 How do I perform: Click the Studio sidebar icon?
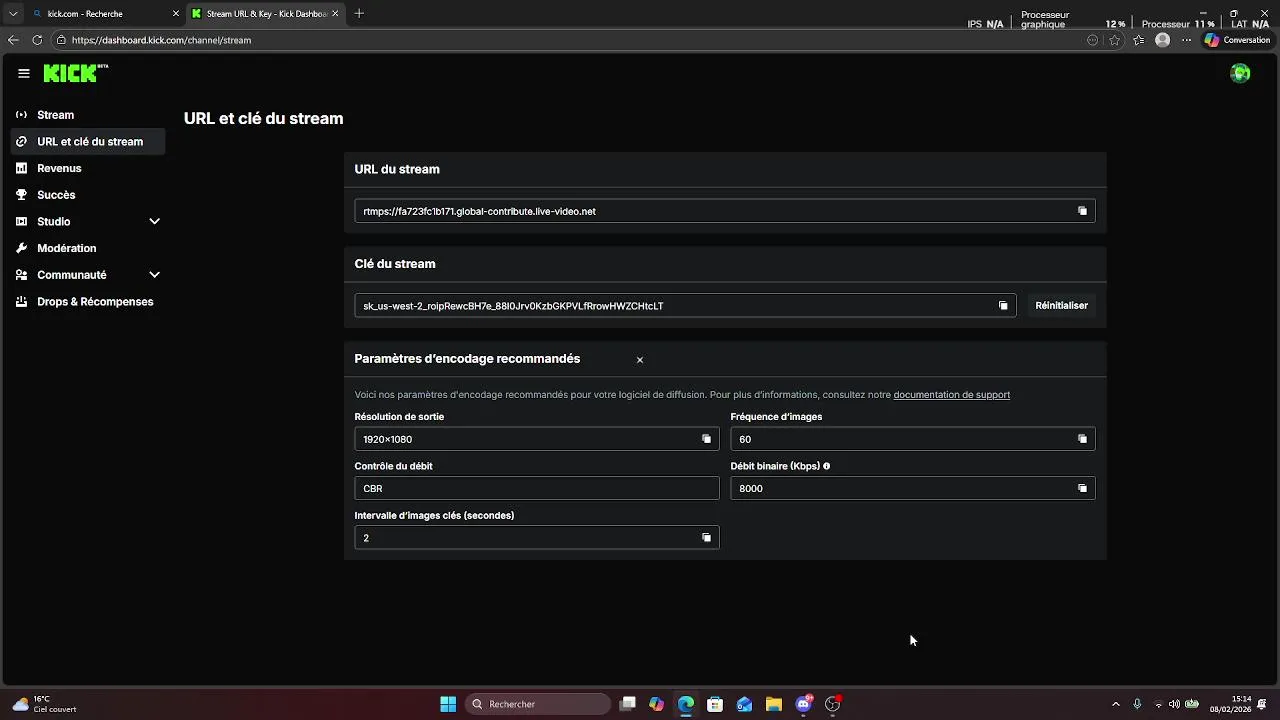(x=22, y=222)
